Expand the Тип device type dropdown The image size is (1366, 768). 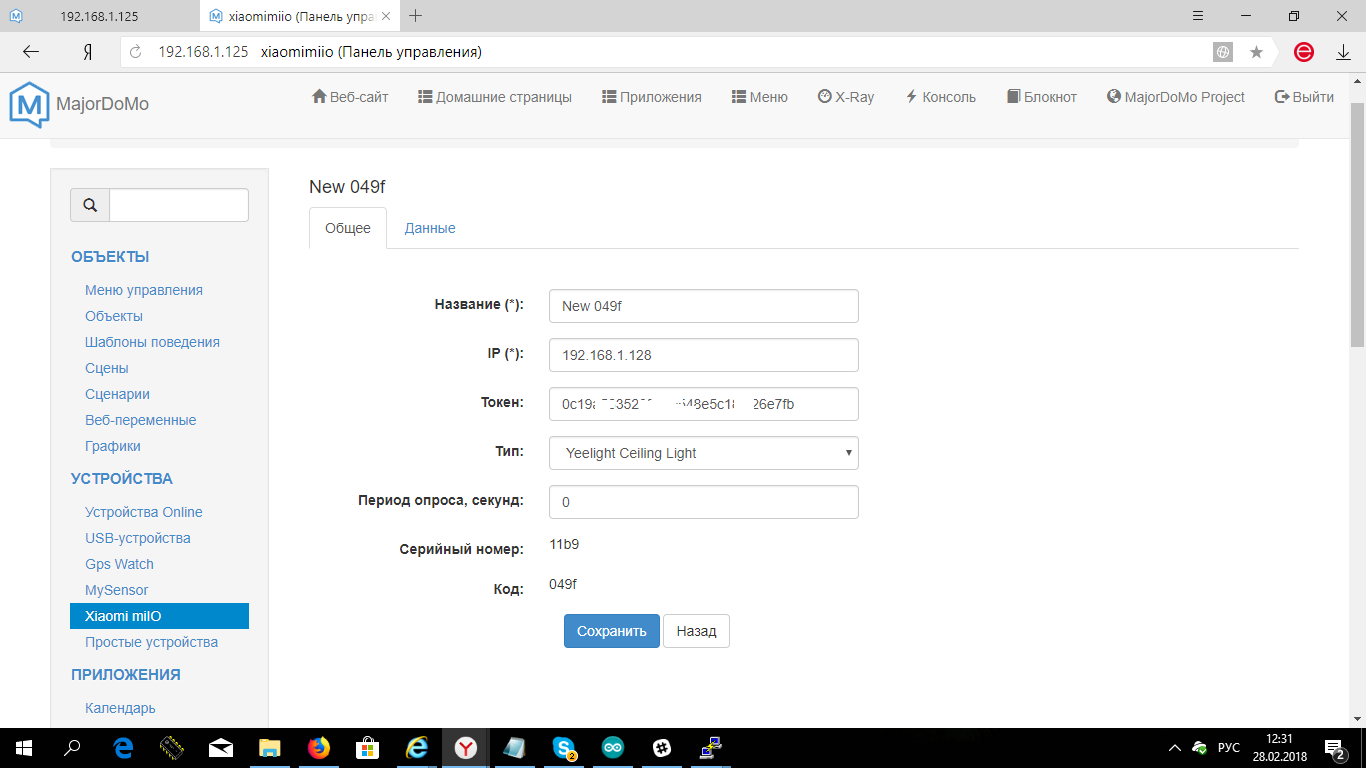pos(703,453)
